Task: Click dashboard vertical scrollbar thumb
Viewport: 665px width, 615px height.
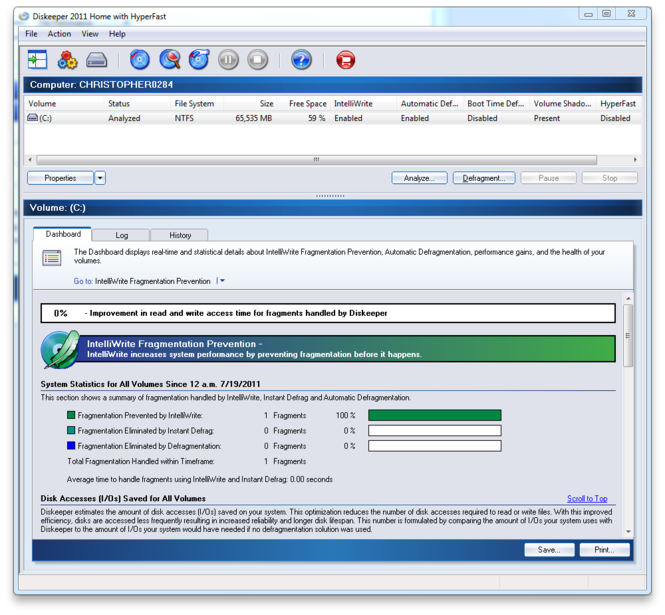Action: click(628, 335)
